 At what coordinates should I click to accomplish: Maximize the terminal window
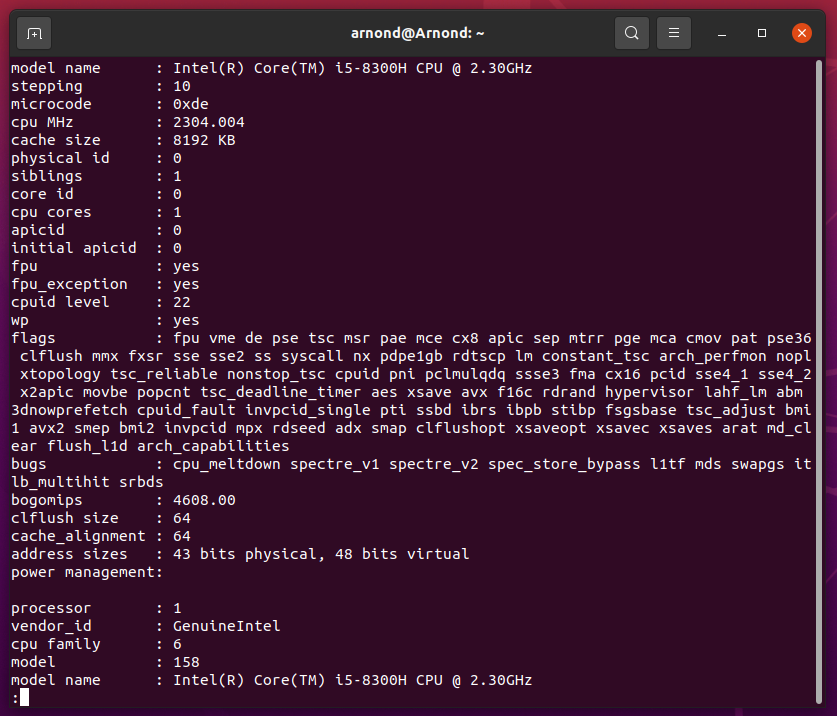(x=762, y=33)
